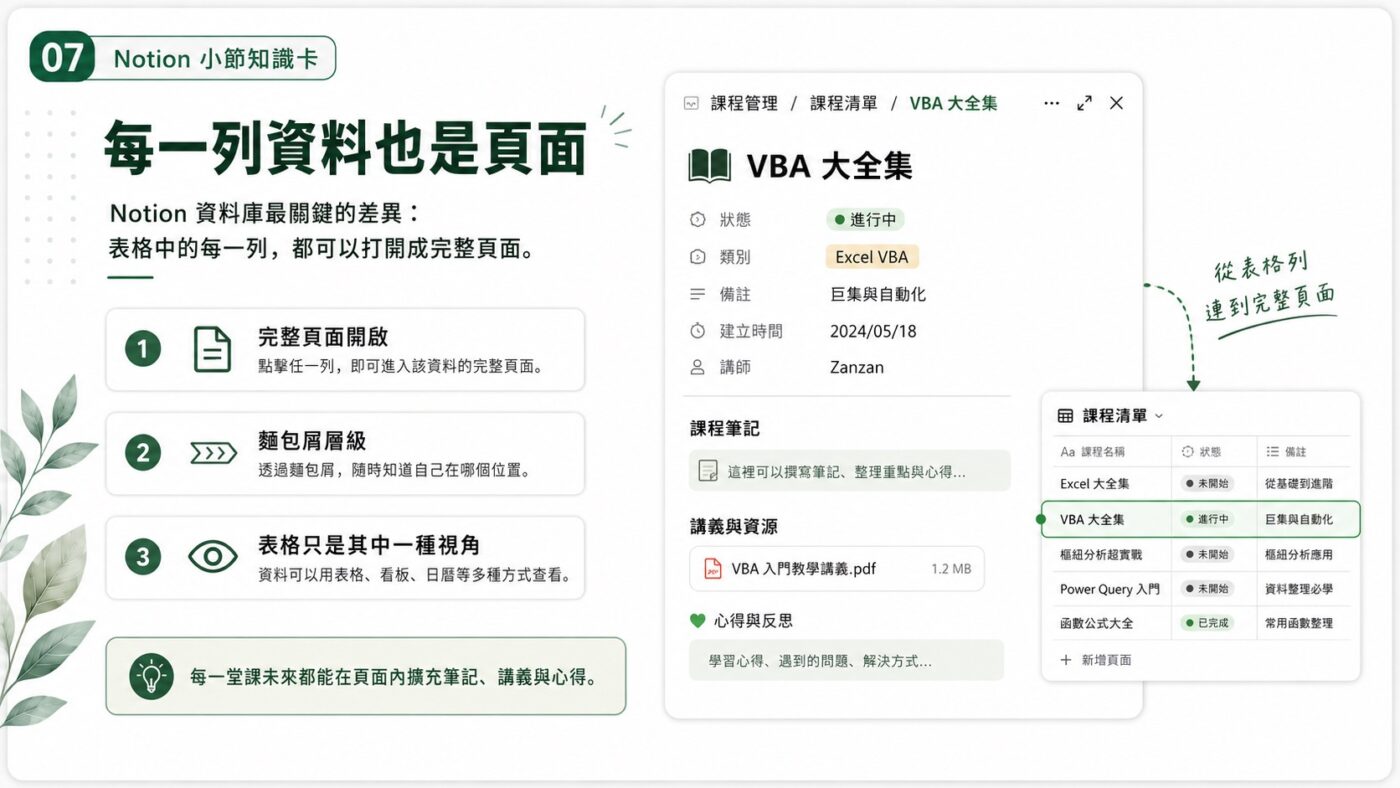Click the list icon in 備註 column header
This screenshot has height=788, width=1400.
(x=1272, y=452)
